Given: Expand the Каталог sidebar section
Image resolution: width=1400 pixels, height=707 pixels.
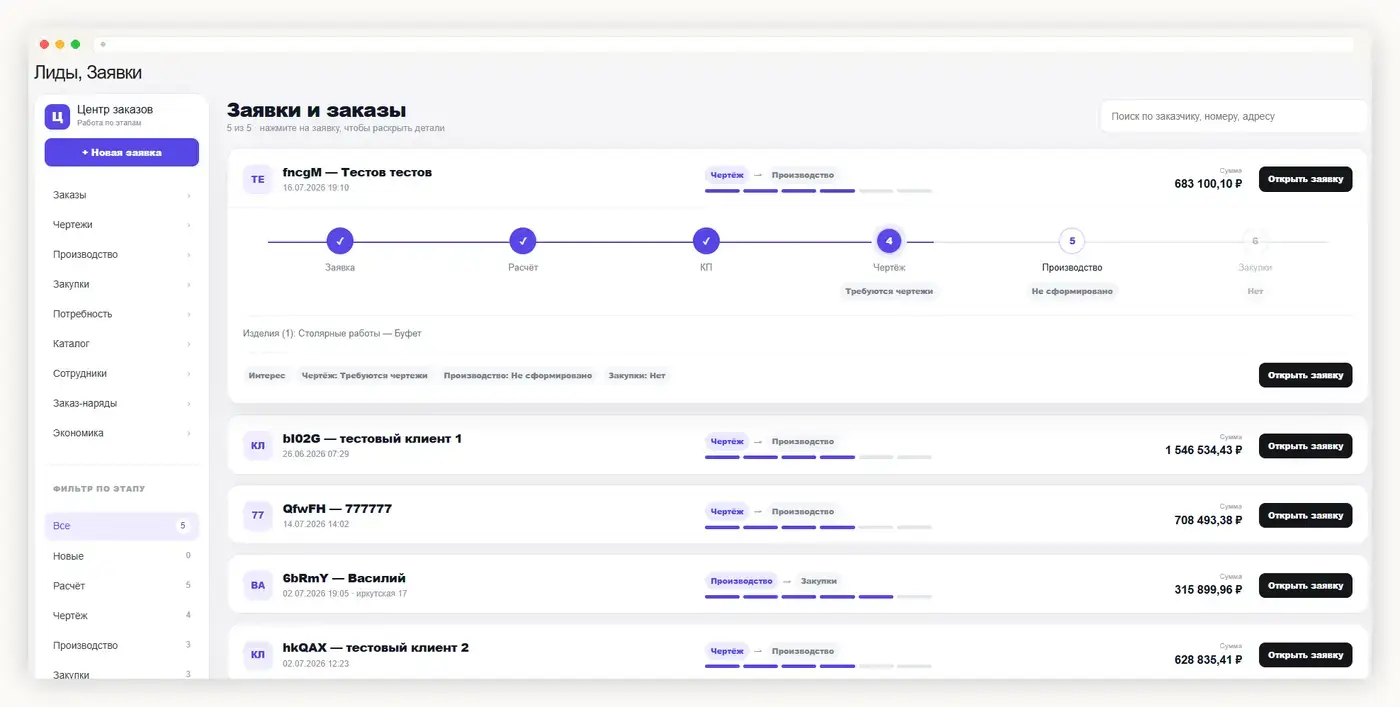Looking at the screenshot, I should (x=122, y=344).
